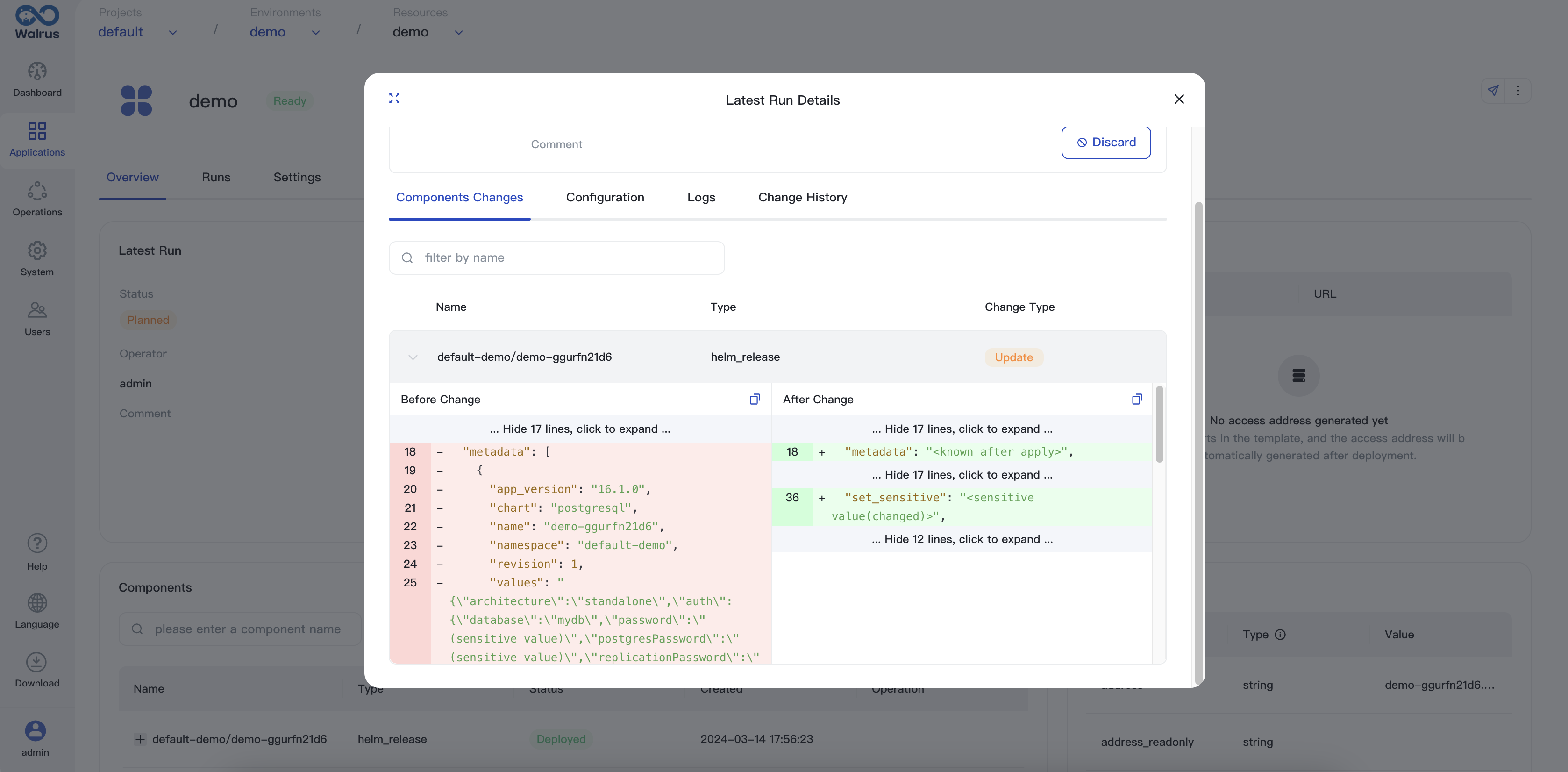Switch to the Configuration tab
The height and width of the screenshot is (772, 1568).
tap(604, 197)
